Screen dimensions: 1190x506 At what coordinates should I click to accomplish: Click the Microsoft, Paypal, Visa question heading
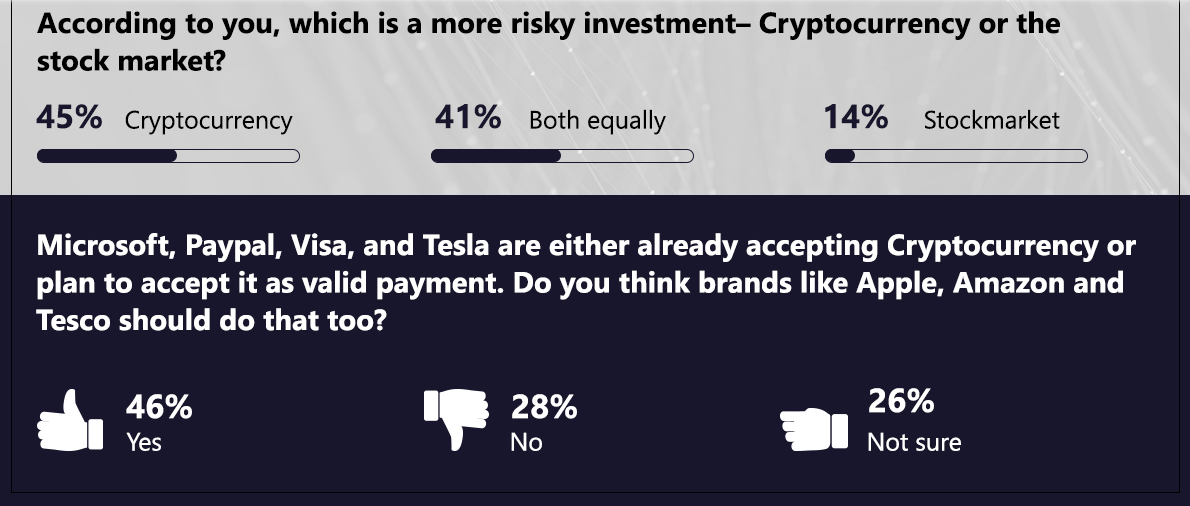pyautogui.click(x=586, y=283)
